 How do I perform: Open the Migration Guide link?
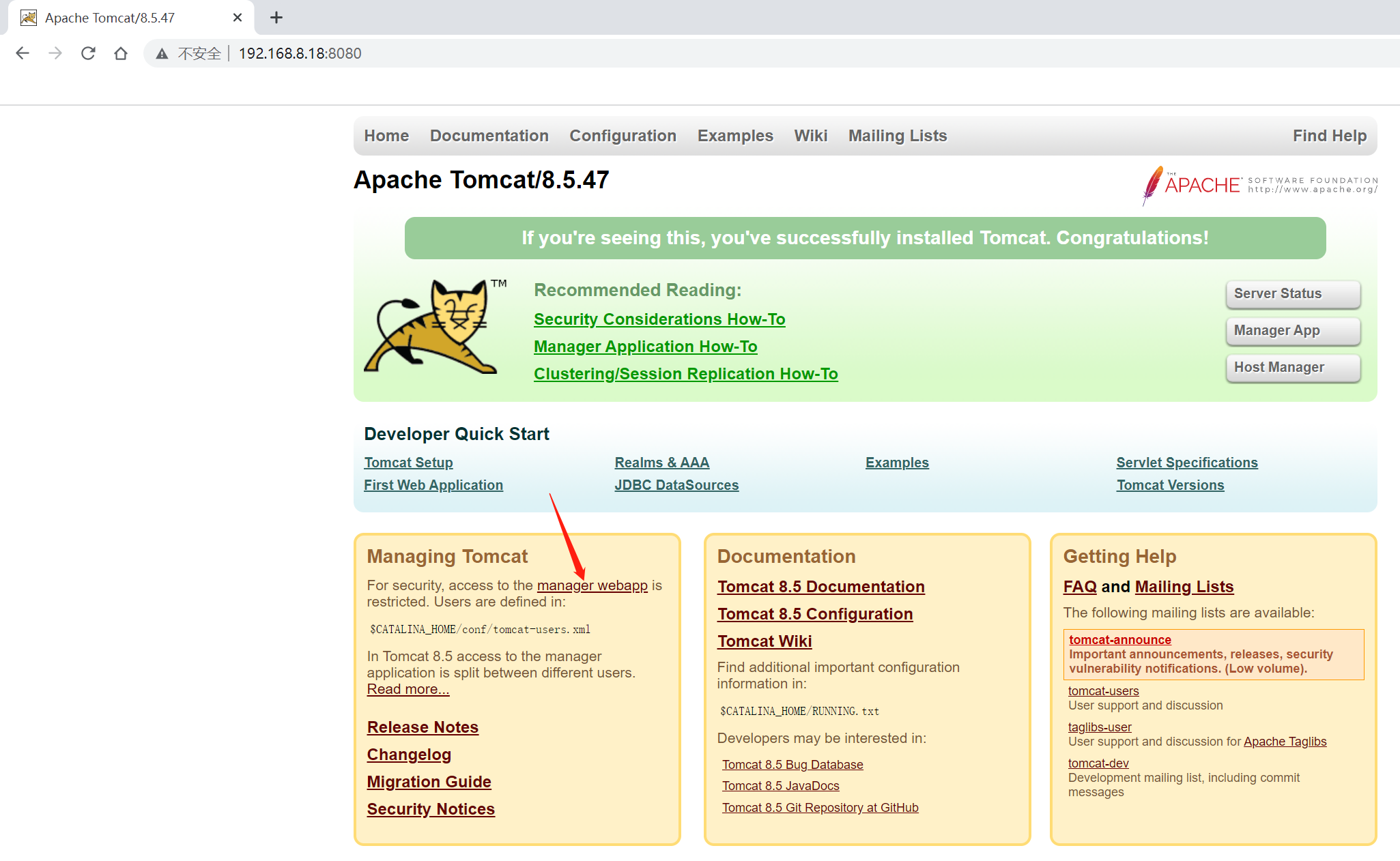click(x=429, y=782)
